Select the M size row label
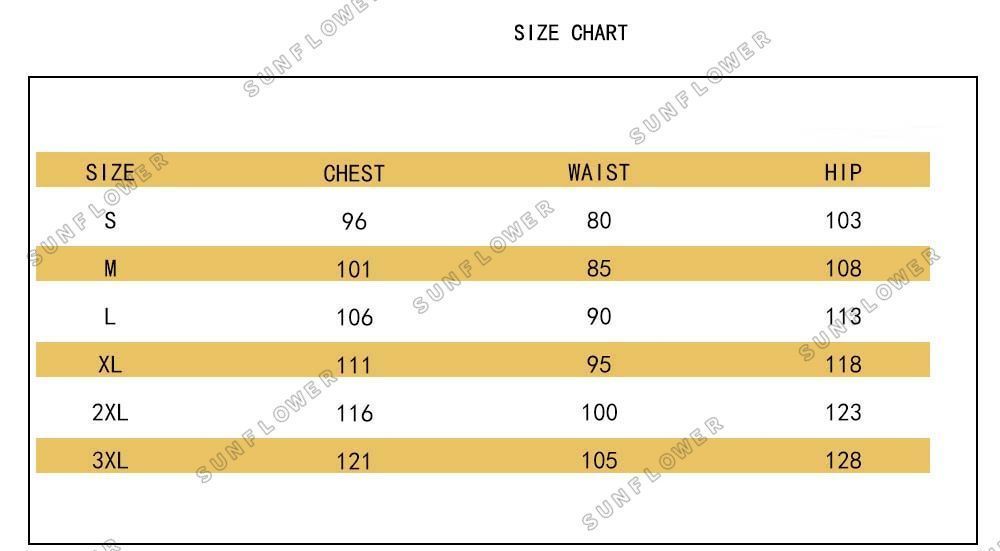Image resolution: width=1000 pixels, height=551 pixels. 110,268
